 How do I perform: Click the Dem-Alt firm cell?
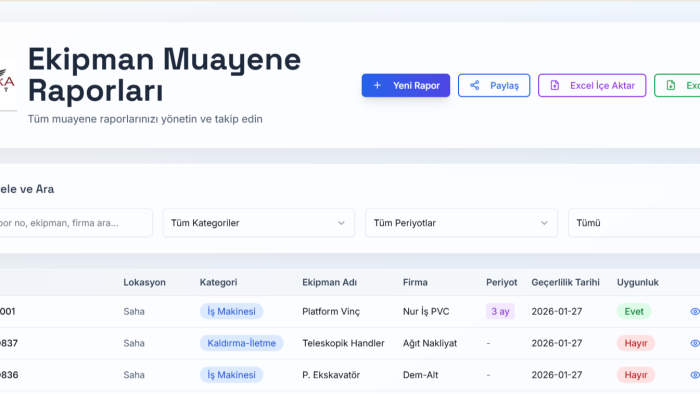tap(421, 375)
